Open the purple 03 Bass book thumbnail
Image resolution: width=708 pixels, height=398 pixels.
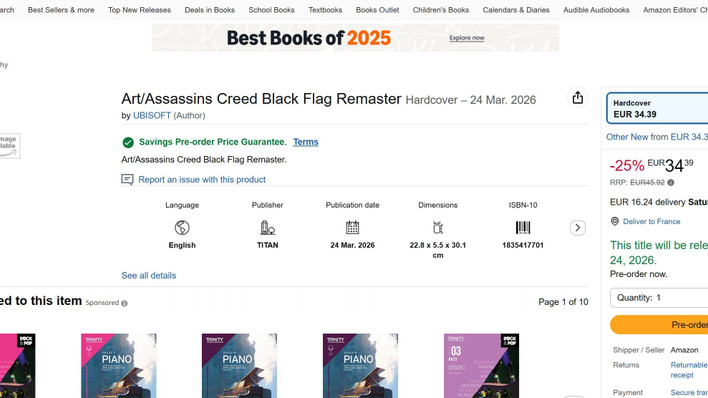pyautogui.click(x=481, y=366)
